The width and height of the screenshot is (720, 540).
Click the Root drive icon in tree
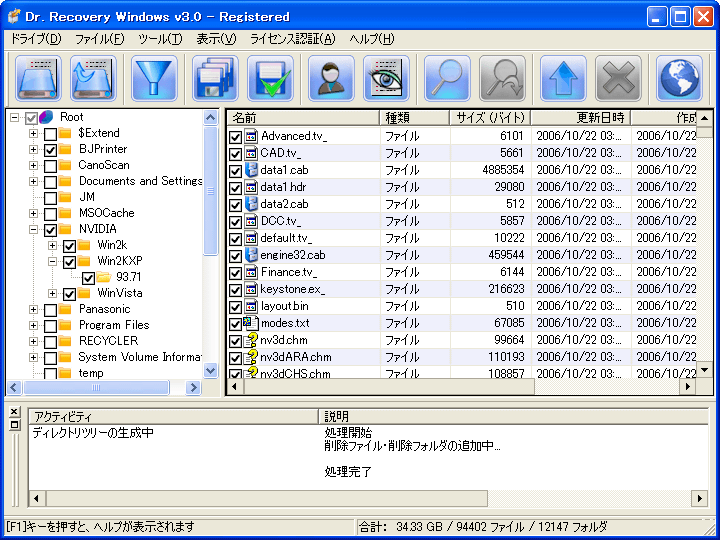(46, 117)
